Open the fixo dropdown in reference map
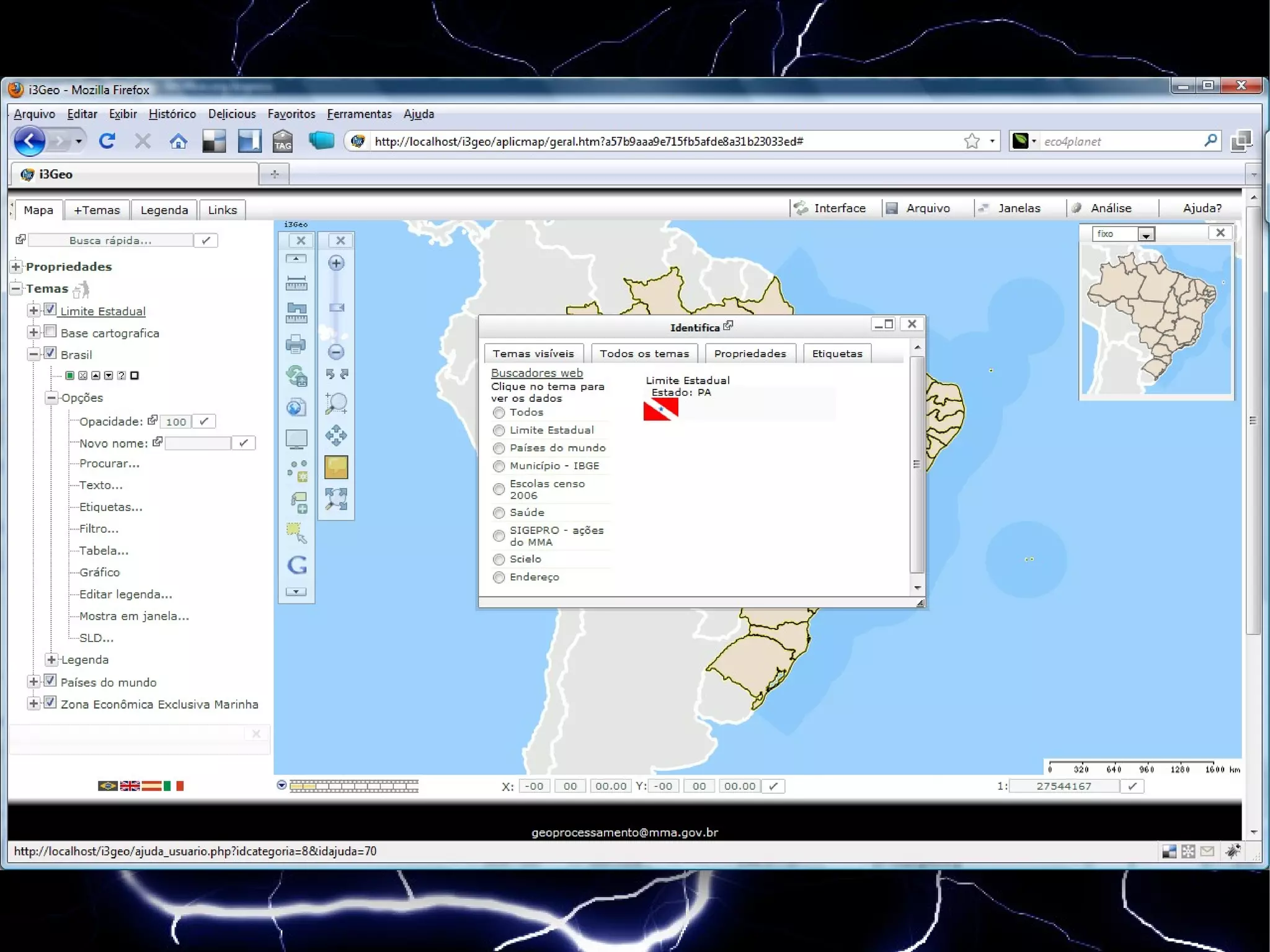This screenshot has width=1270, height=952. tap(1145, 234)
